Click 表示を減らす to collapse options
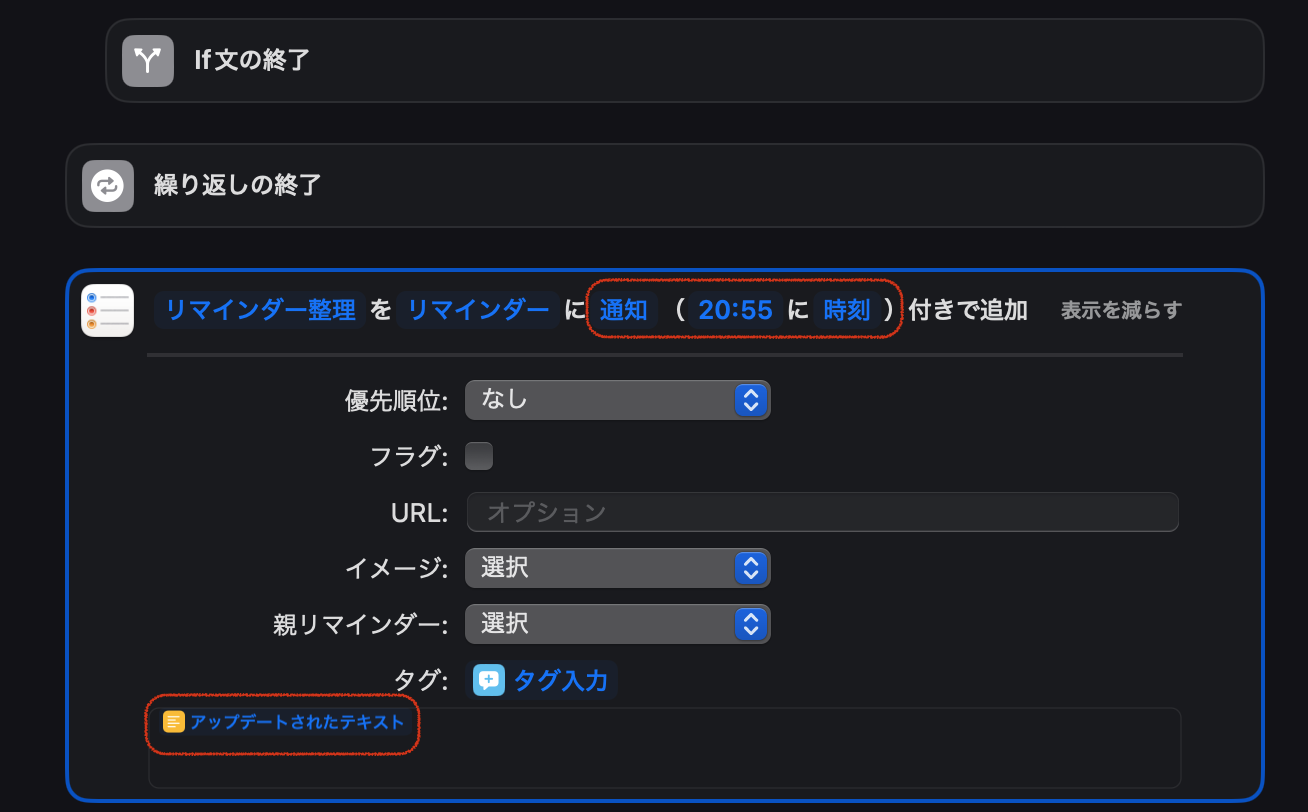 (x=1121, y=310)
